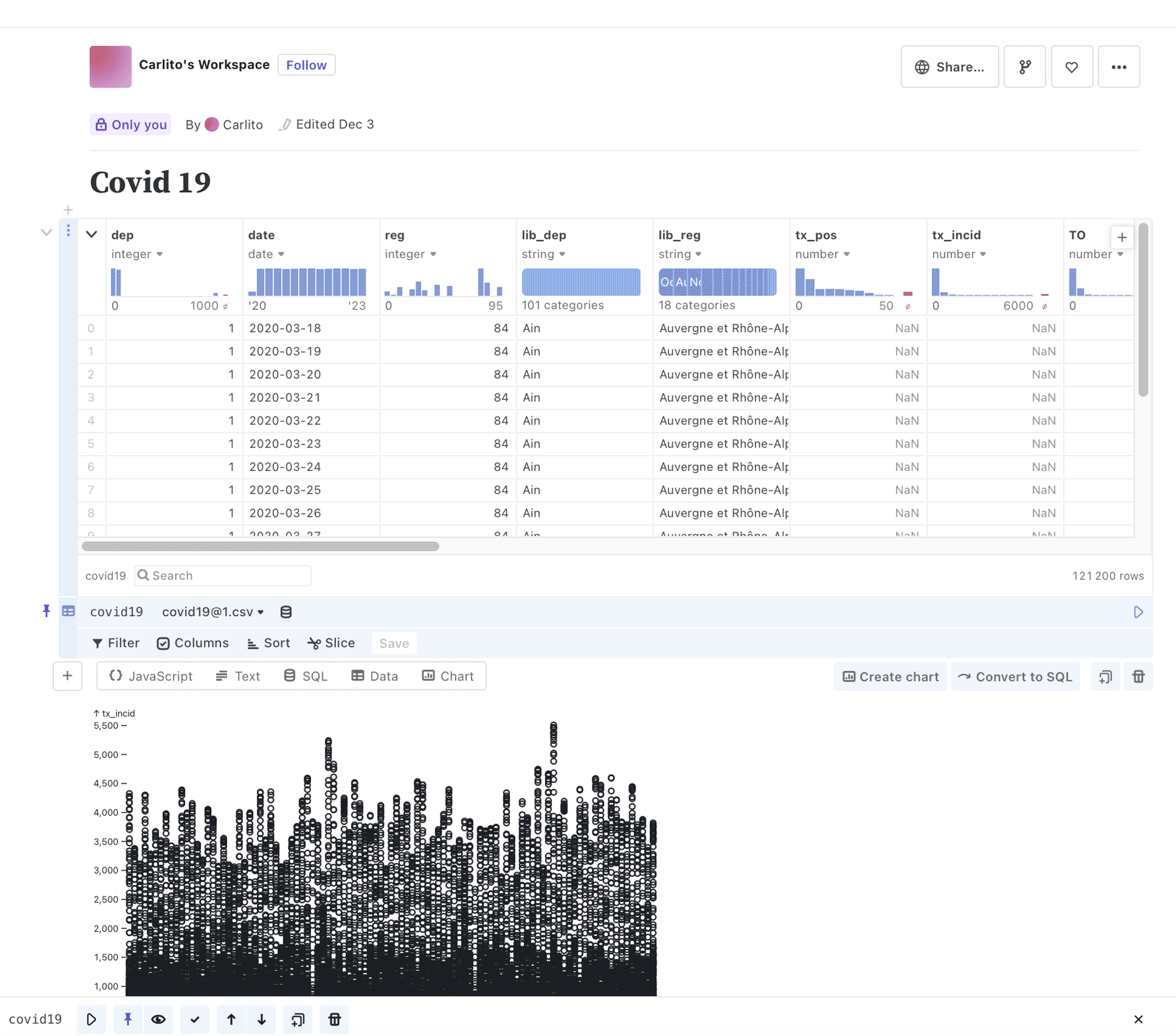Duplicate cell icon beside Convert to SQL

point(1105,677)
